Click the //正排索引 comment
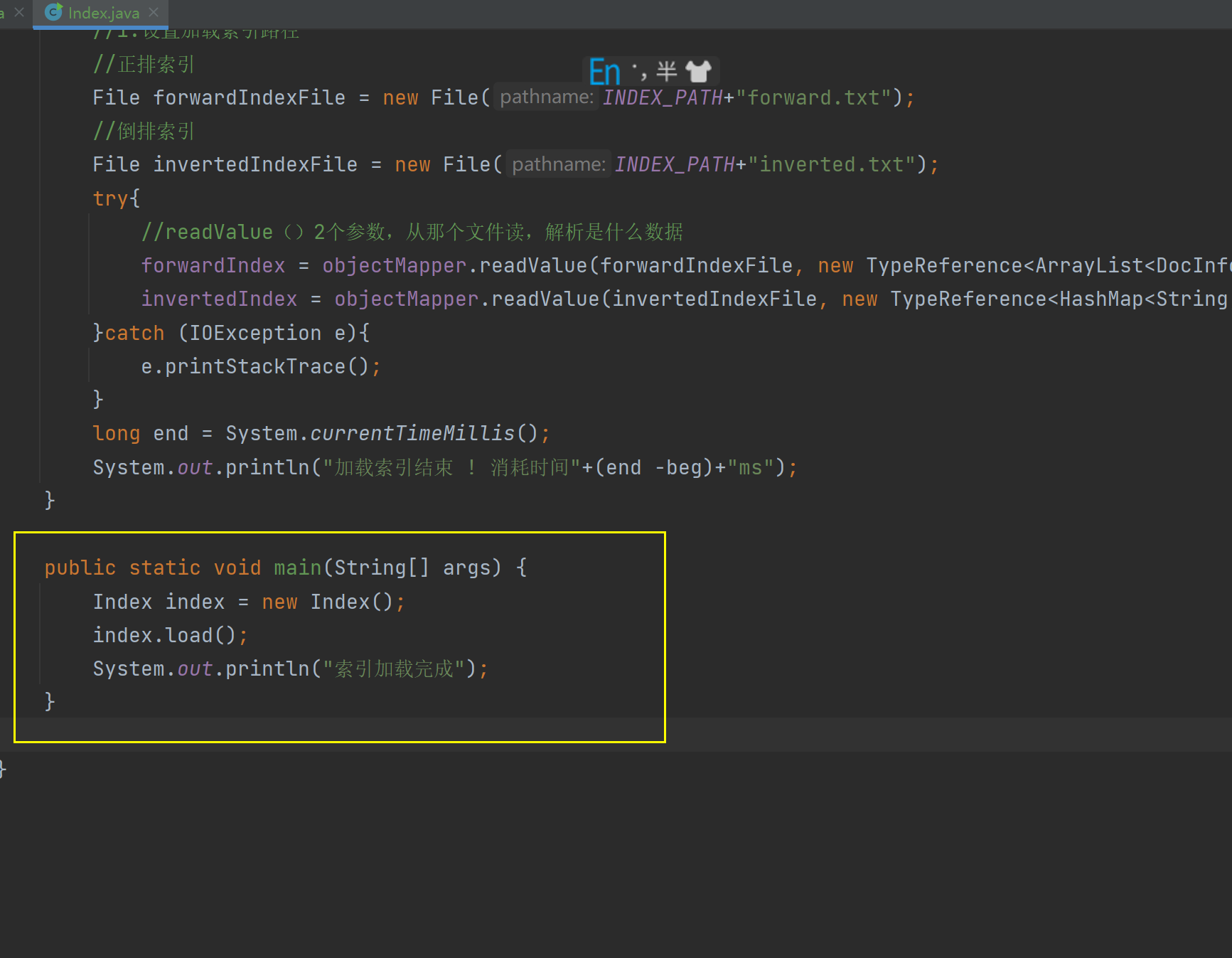This screenshot has width=1232, height=958. tap(144, 65)
